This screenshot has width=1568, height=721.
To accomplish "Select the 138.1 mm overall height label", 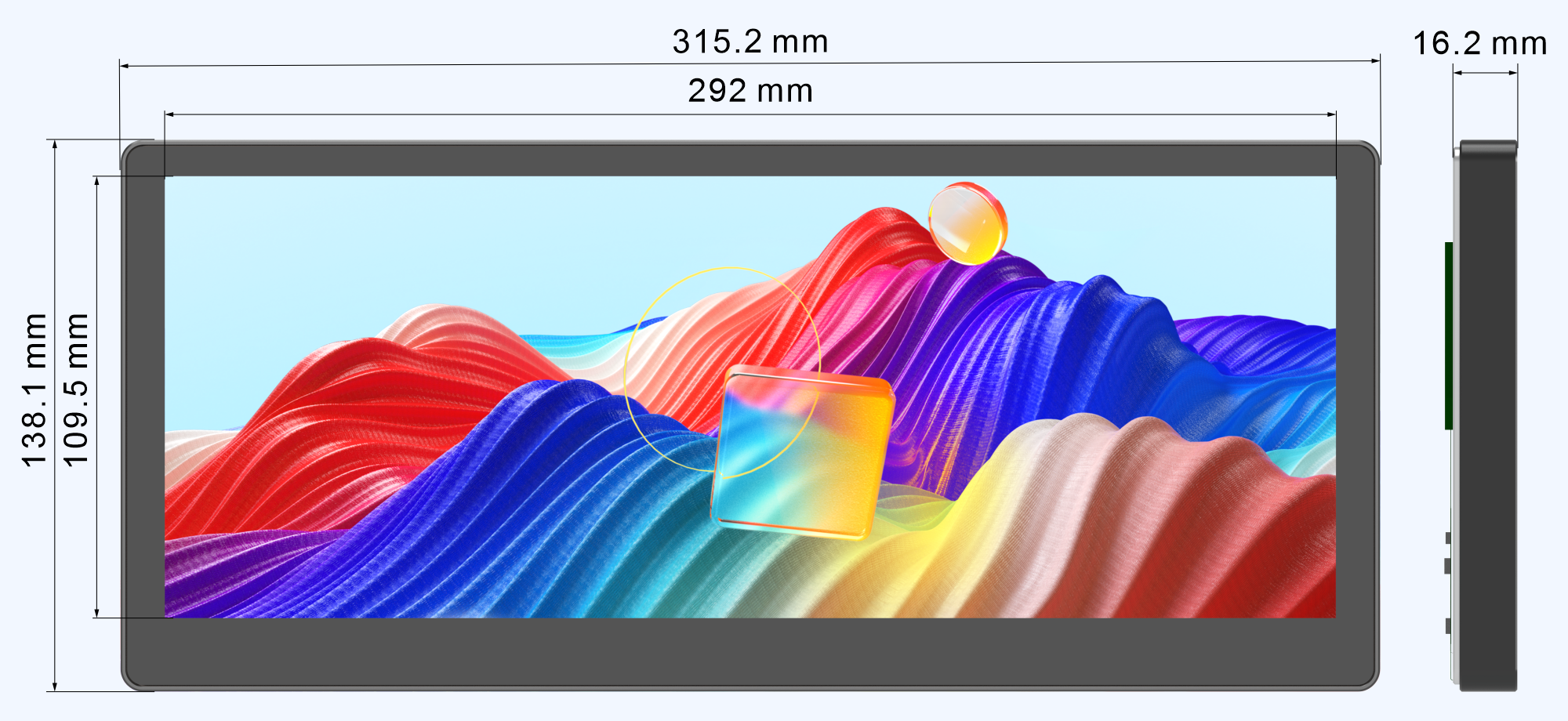I will point(35,389).
